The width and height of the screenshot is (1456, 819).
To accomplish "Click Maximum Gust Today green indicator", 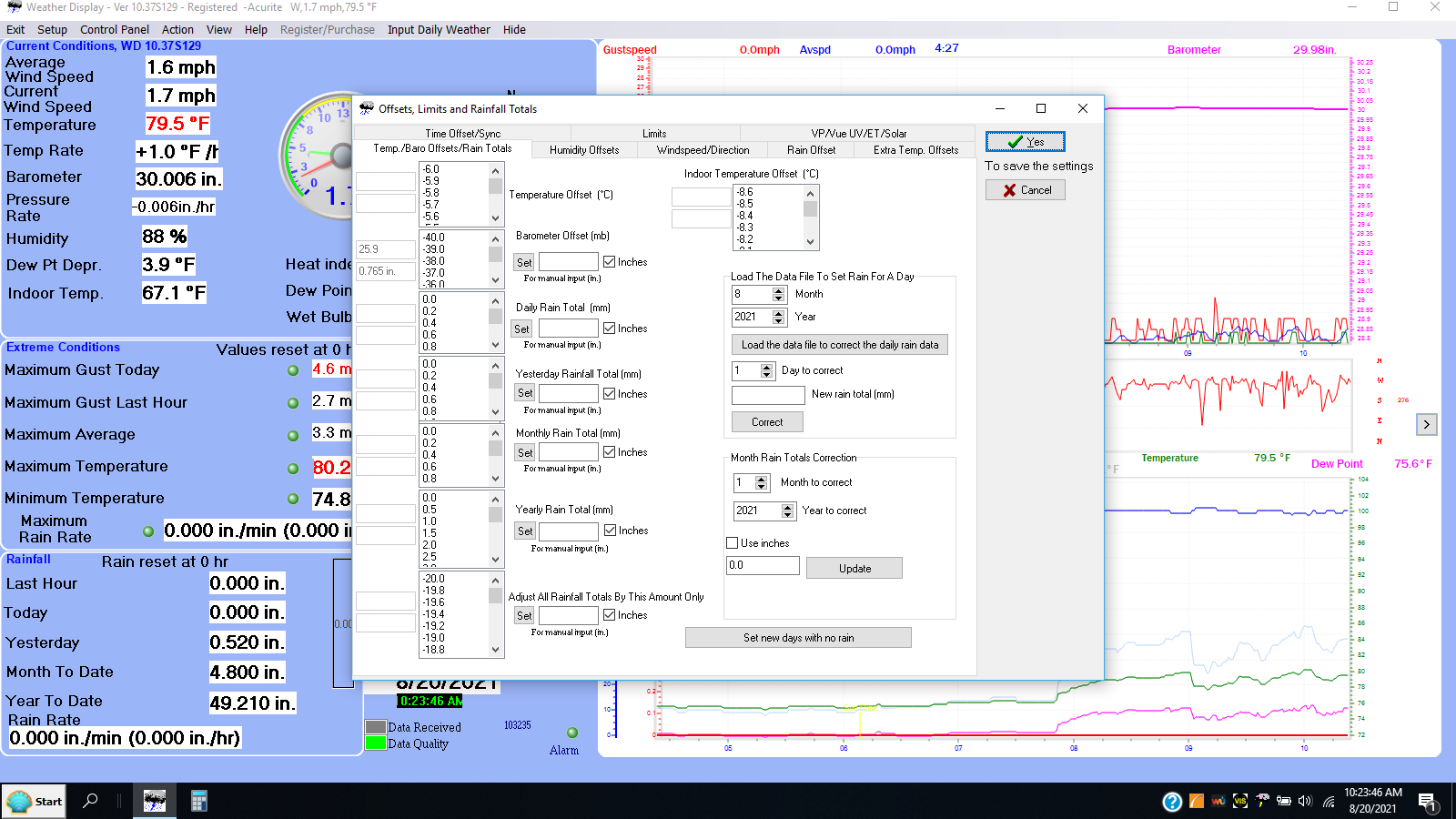I will point(293,370).
